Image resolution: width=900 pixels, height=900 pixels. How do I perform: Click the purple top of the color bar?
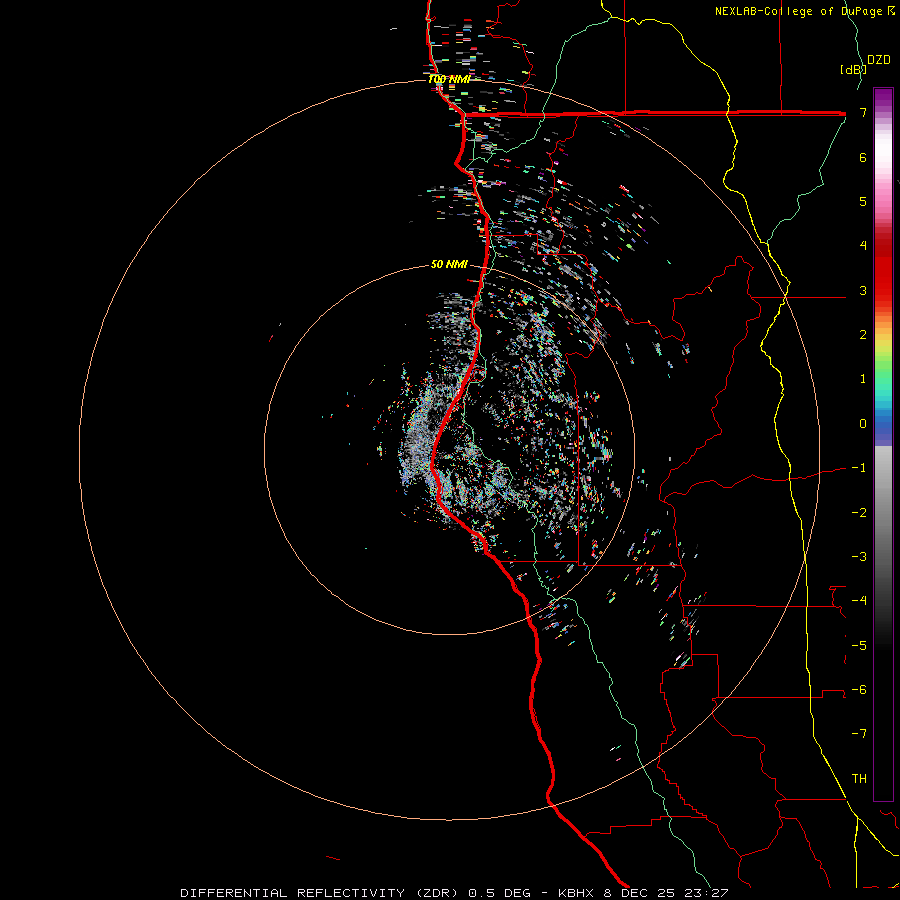point(883,99)
